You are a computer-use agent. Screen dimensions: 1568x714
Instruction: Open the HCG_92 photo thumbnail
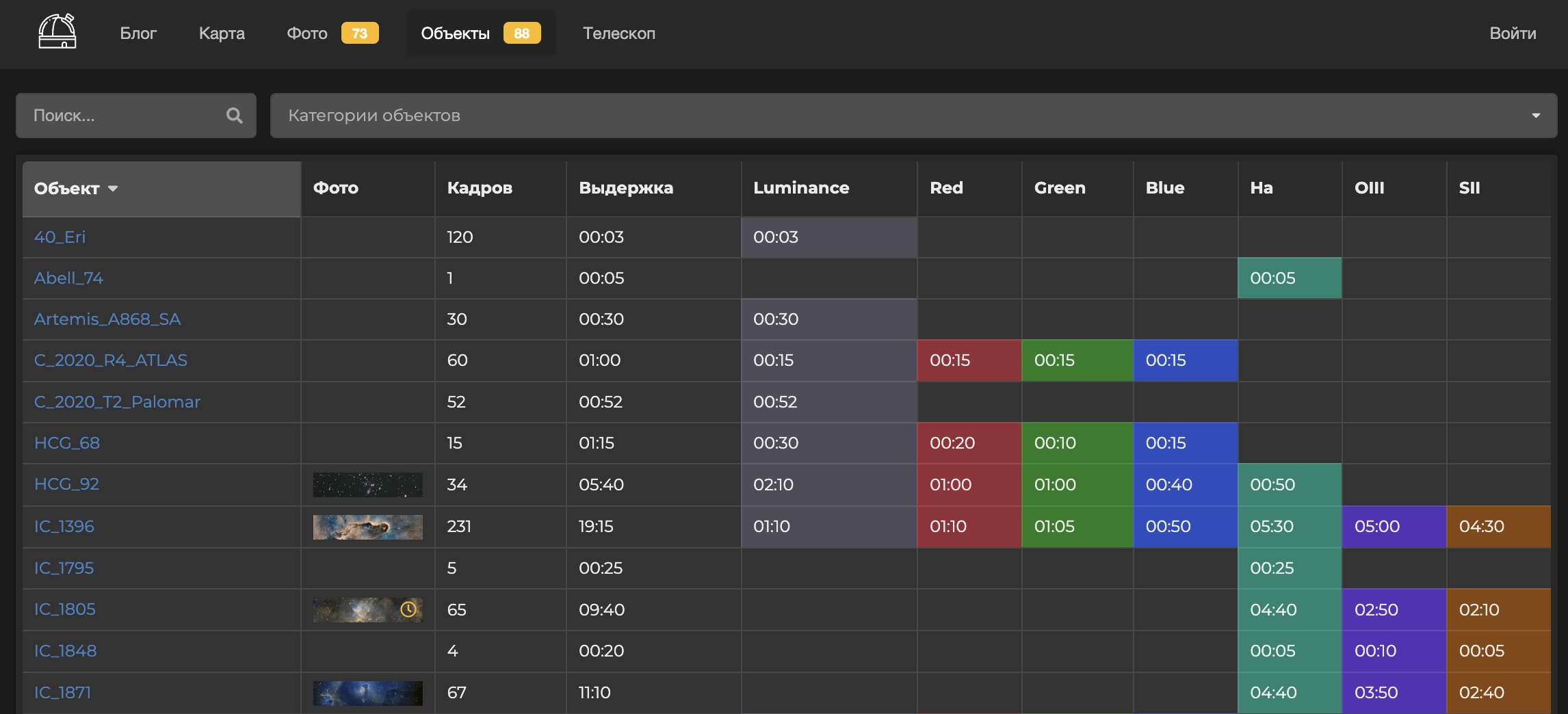pos(367,485)
